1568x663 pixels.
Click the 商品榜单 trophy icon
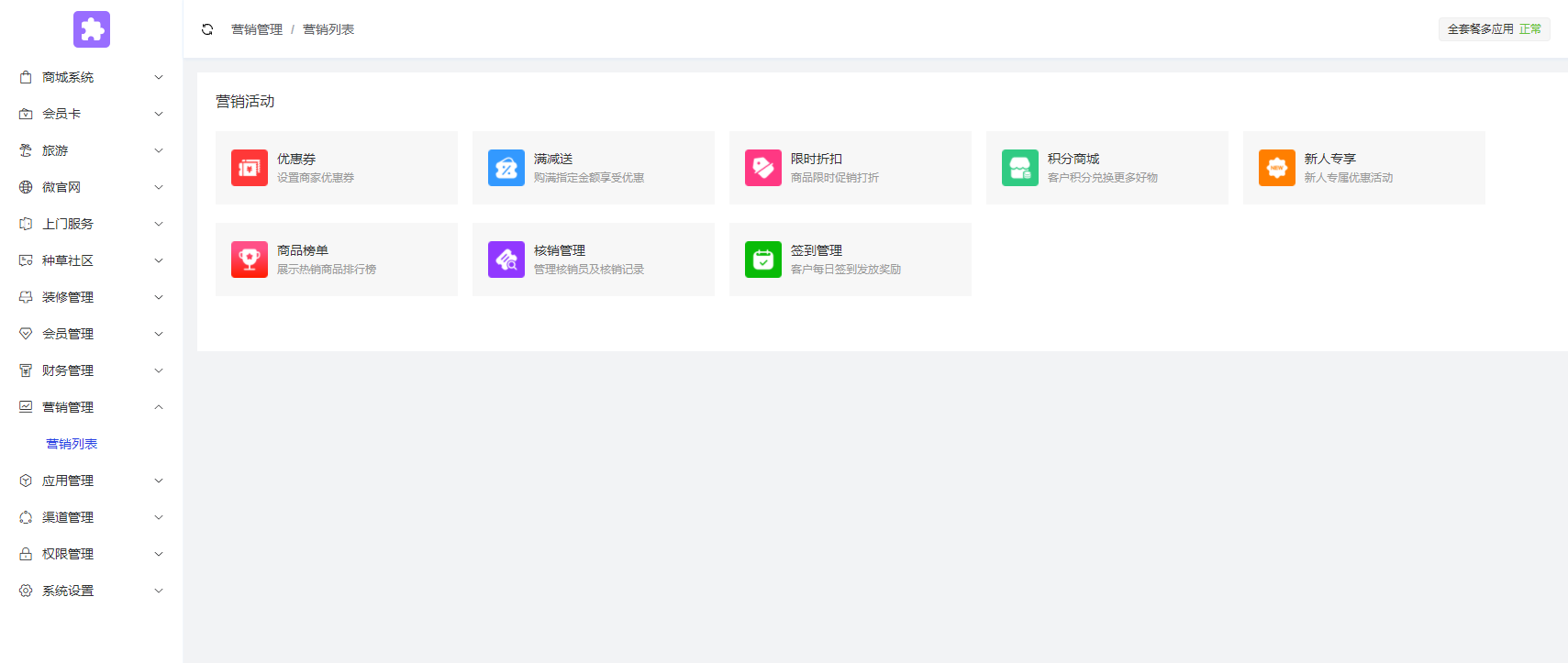[250, 260]
